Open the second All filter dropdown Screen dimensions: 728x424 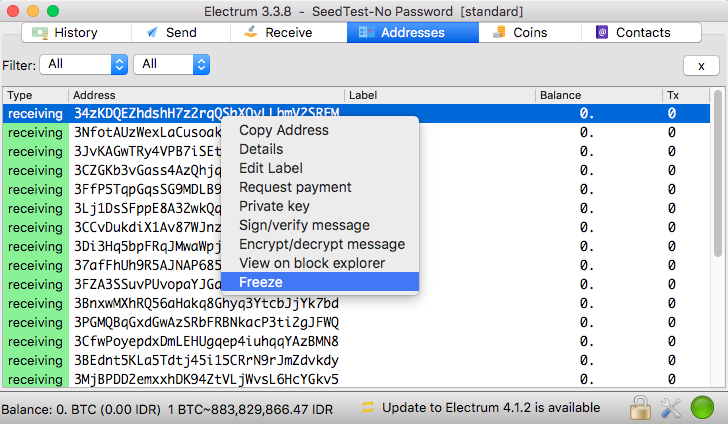click(x=172, y=64)
